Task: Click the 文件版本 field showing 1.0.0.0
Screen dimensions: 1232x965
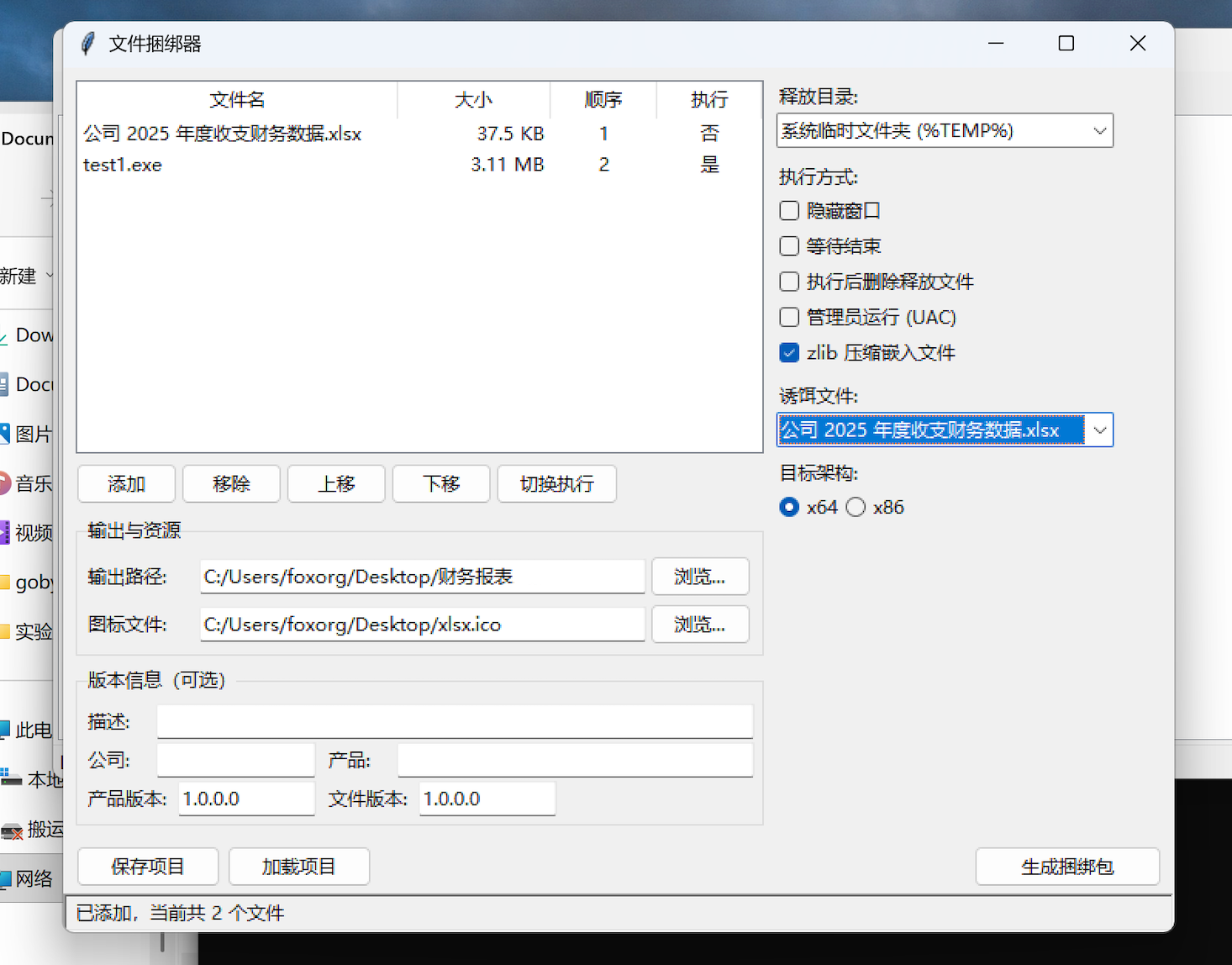Action: click(x=487, y=799)
